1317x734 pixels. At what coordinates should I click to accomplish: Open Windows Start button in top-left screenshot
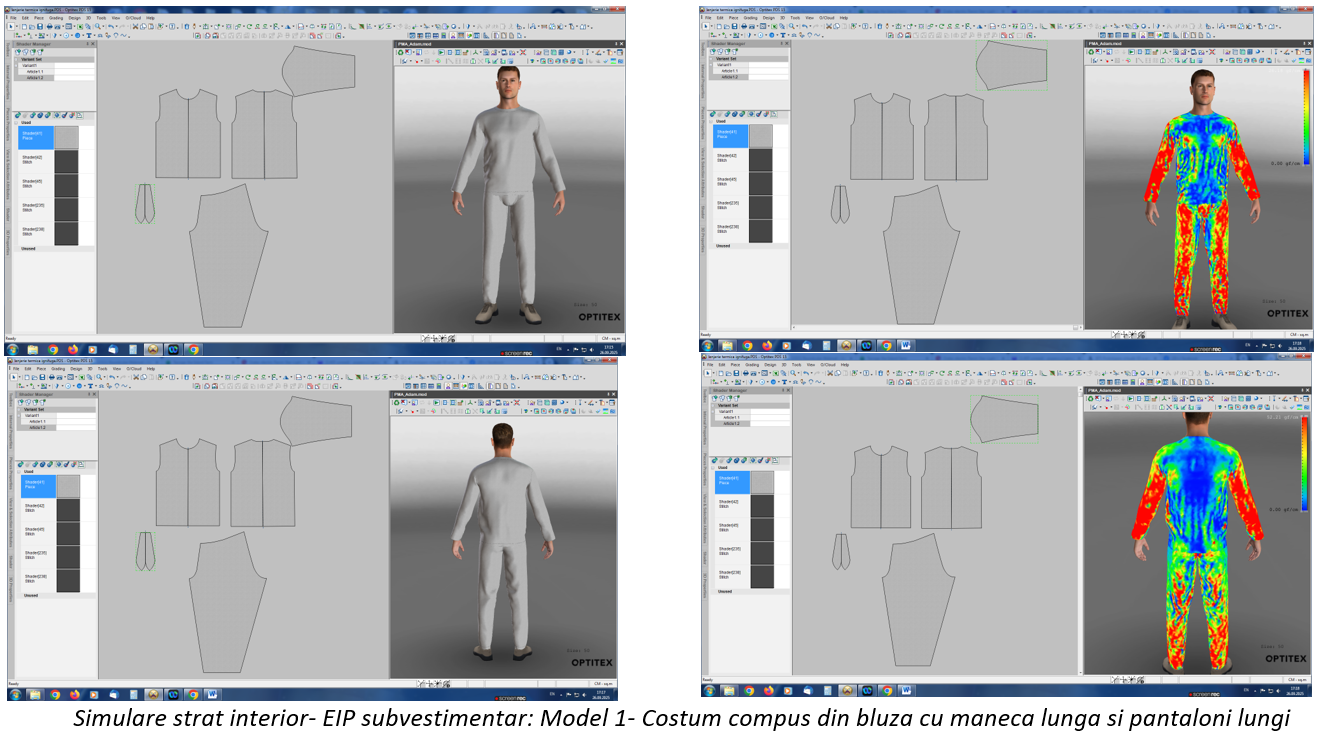point(13,350)
